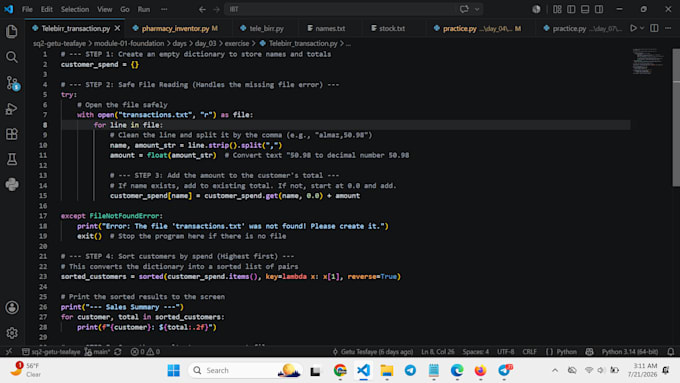Viewport: 680px width, 383px height.
Task: Open the Run file dropdown arrow
Action: click(642, 28)
